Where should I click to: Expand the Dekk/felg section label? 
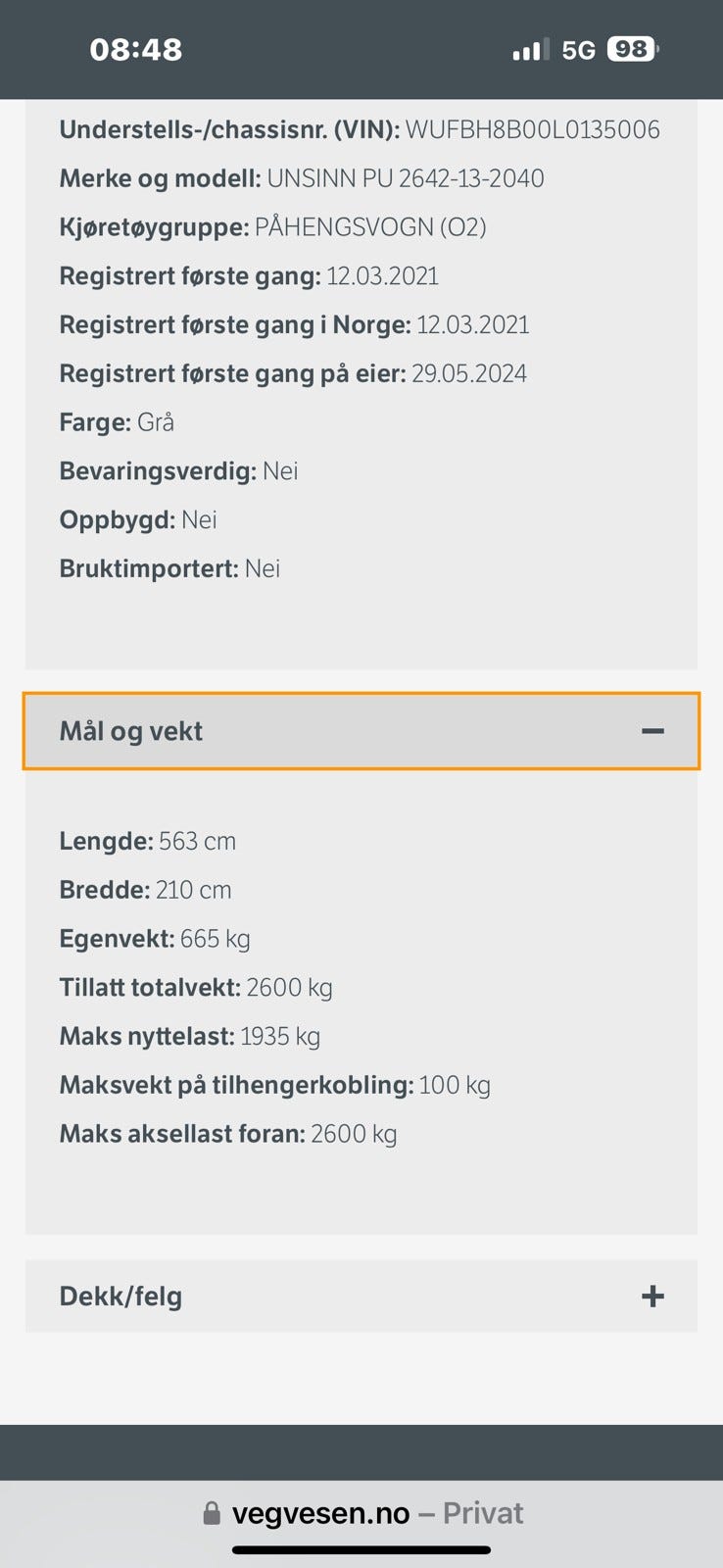tap(121, 1297)
